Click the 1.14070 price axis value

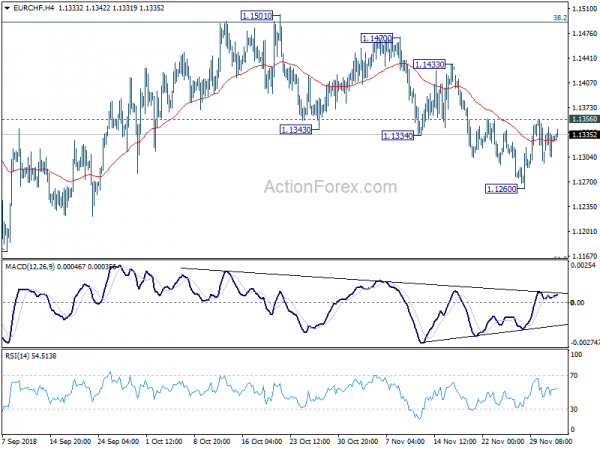(584, 83)
